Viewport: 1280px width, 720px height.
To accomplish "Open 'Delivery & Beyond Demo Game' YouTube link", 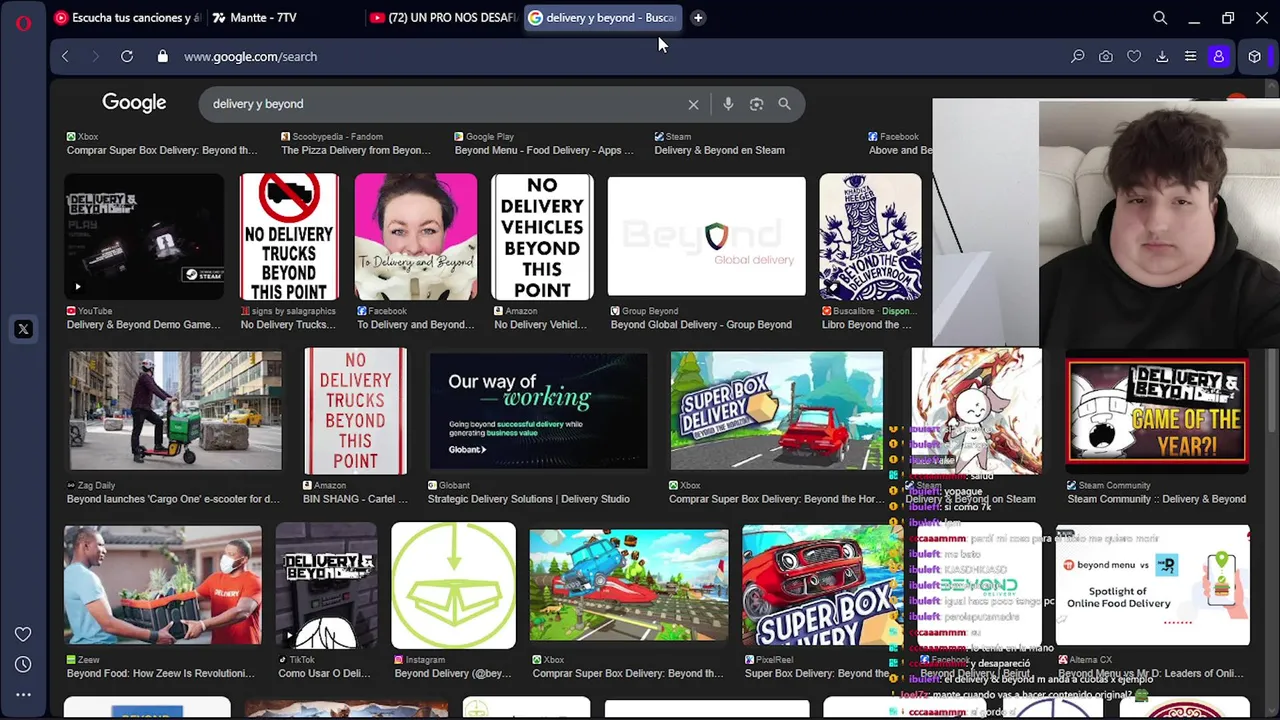I will coord(144,324).
